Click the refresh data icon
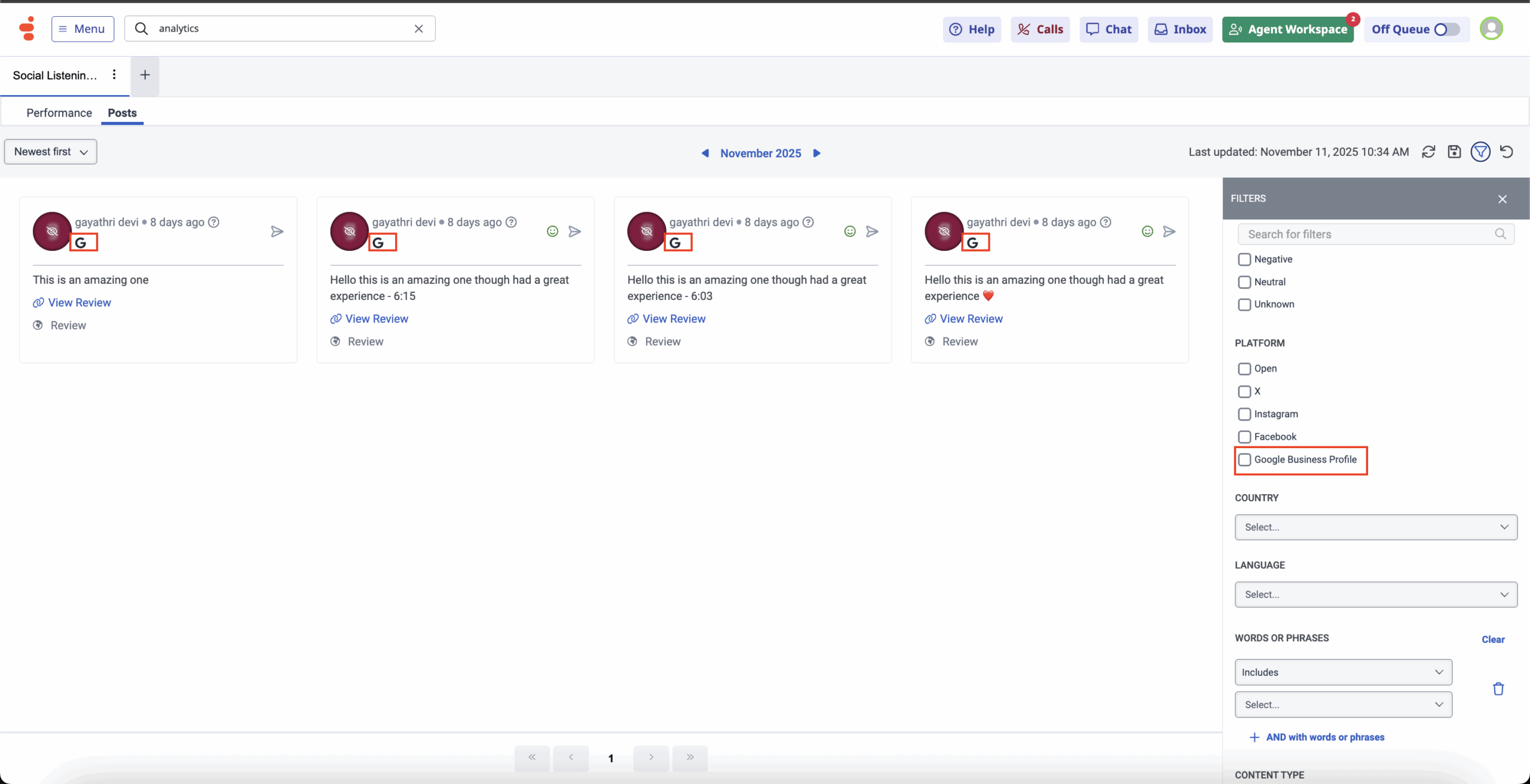This screenshot has height=784, width=1530. 1428,152
